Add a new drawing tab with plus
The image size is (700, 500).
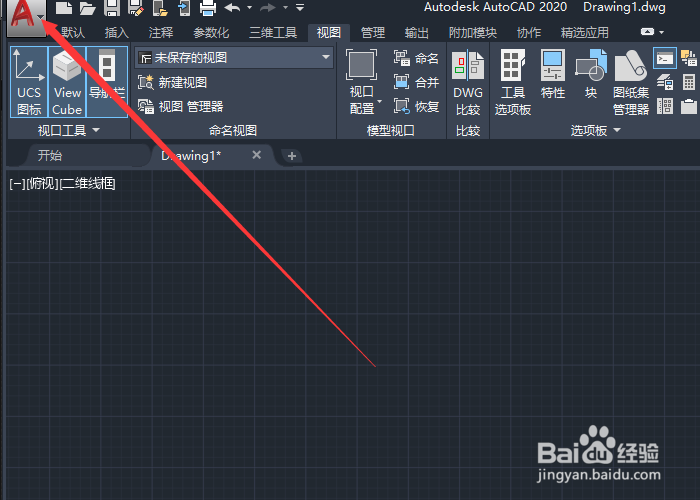(x=292, y=156)
